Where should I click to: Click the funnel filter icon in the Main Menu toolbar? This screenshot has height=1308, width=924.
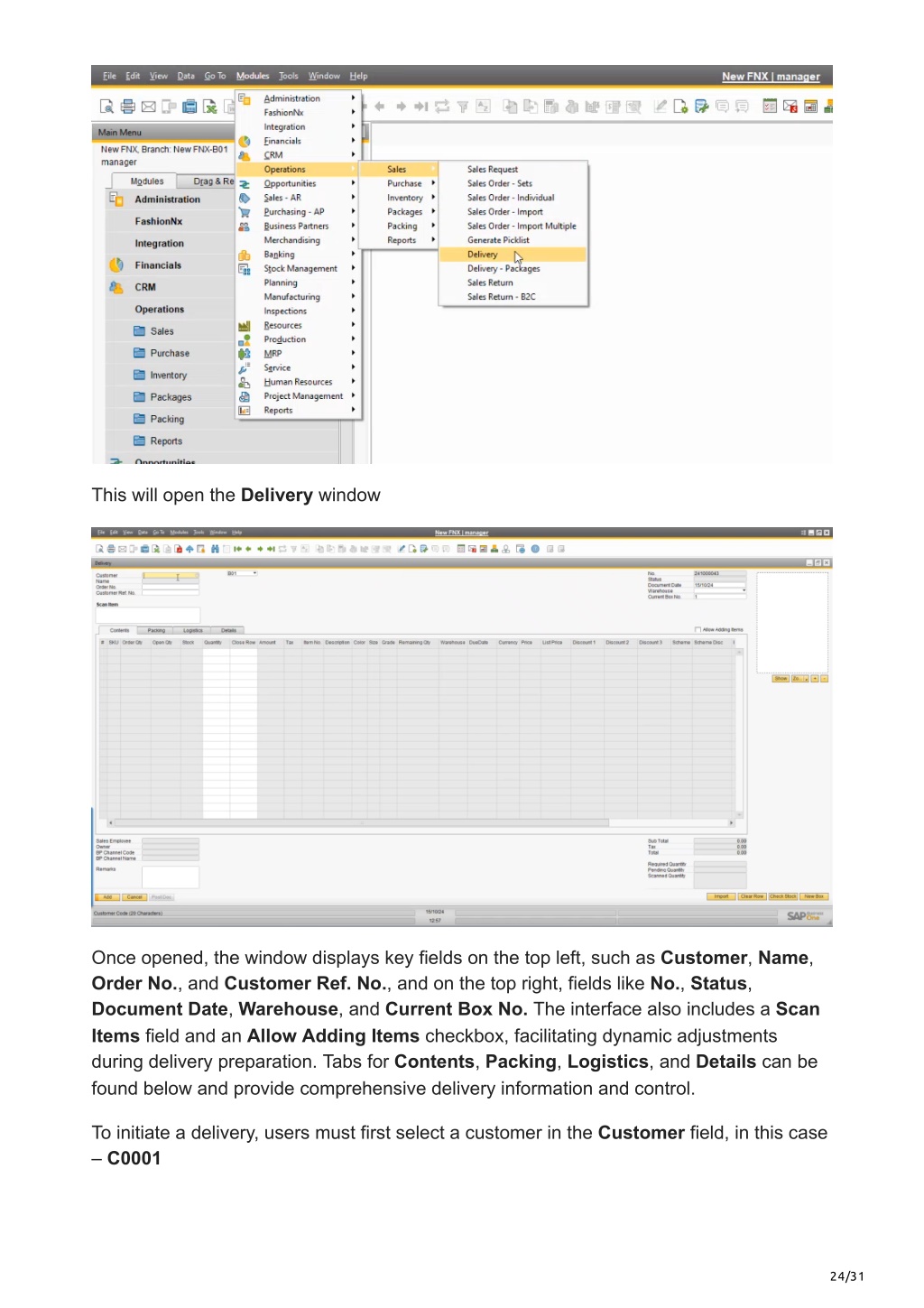463,107
